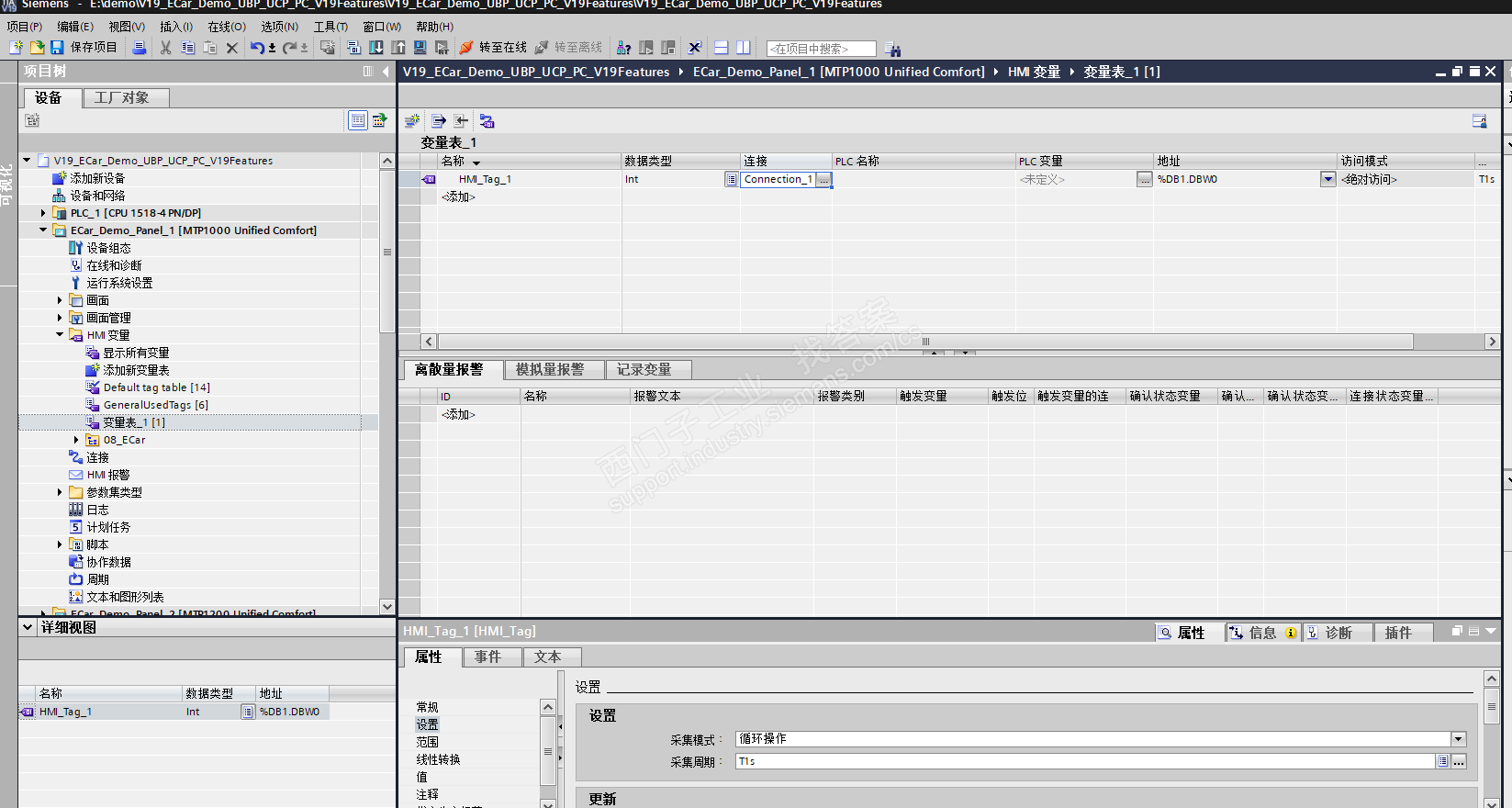Expand the PLC_1 [CPU 1518-4 PN/DP] node
The height and width of the screenshot is (808, 1512).
pos(43,213)
